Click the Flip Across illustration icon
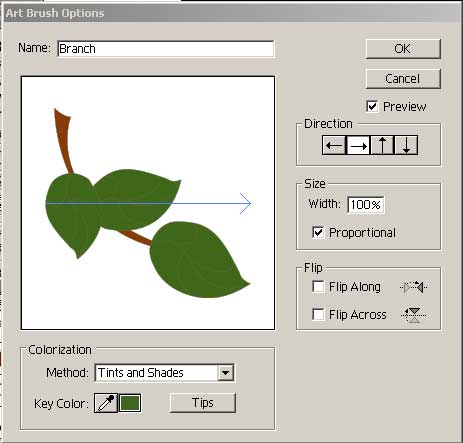The height and width of the screenshot is (443, 463). click(414, 315)
